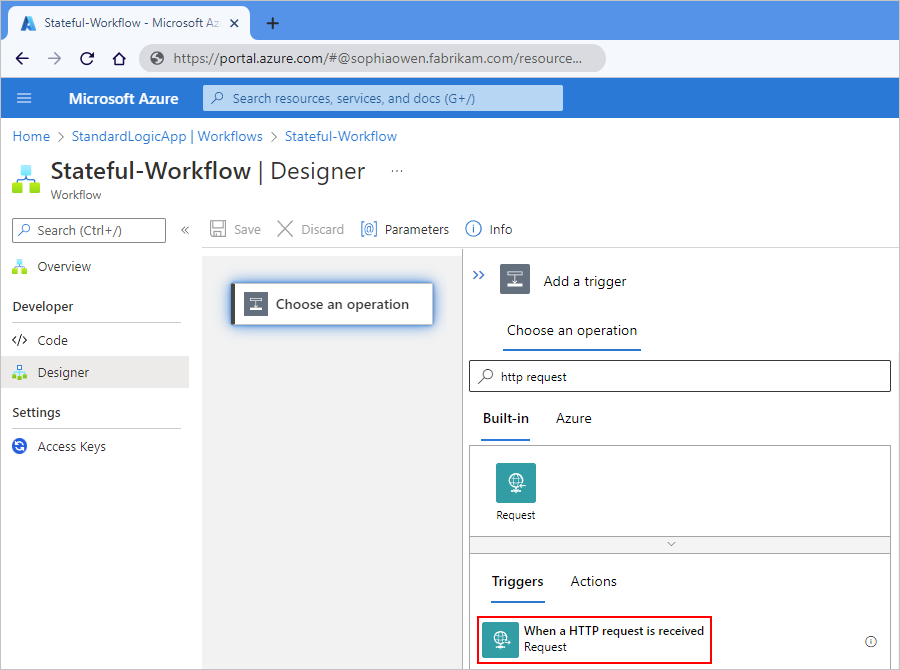Click the Access Keys sidebar icon
The height and width of the screenshot is (670, 900).
click(x=20, y=446)
